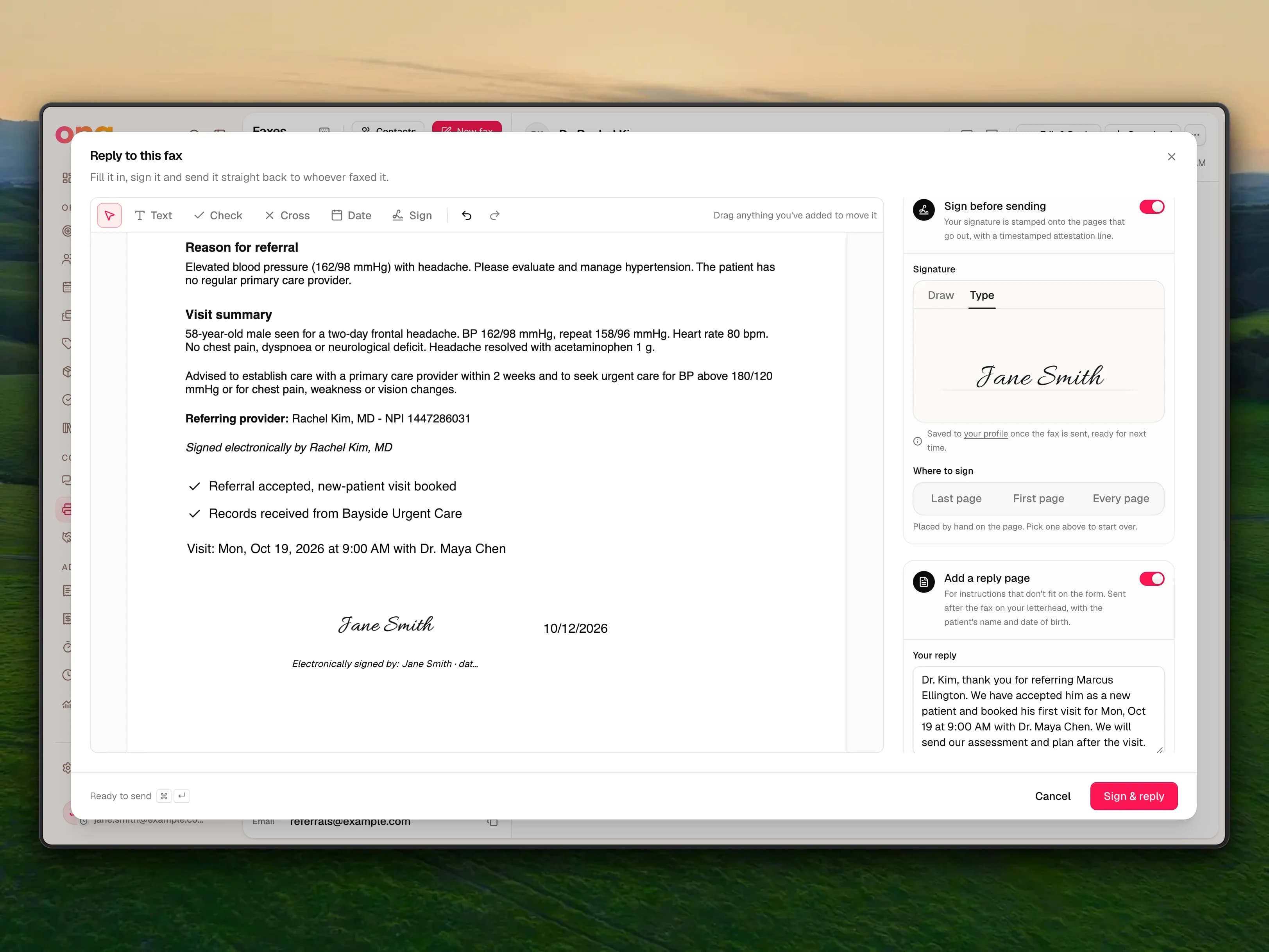
Task: Click the reply text area resize handle
Action: 1160,750
